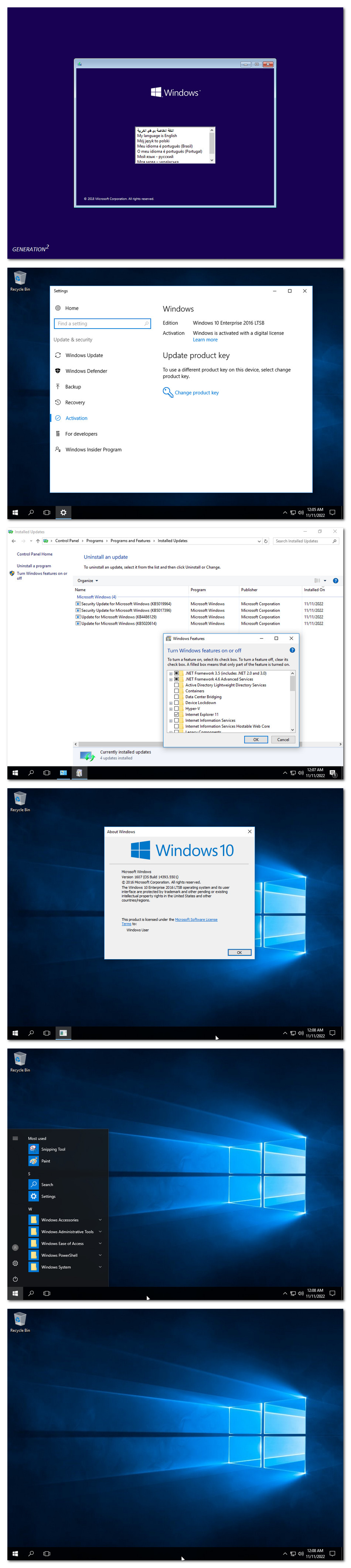Click the Change product key icon link
The height and width of the screenshot is (1568, 351).
point(168,392)
